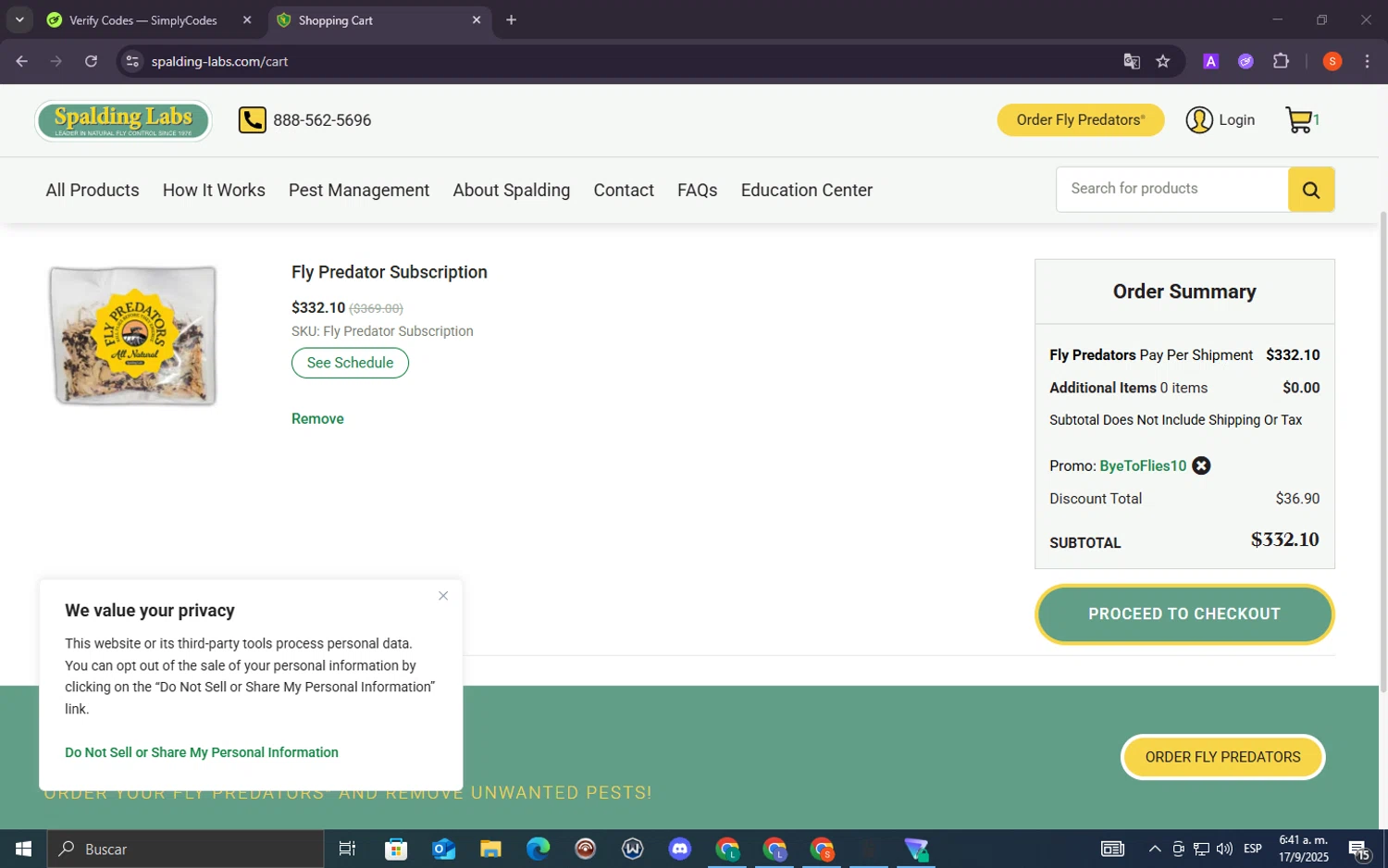Close the Shopping Cart tab

[477, 19]
